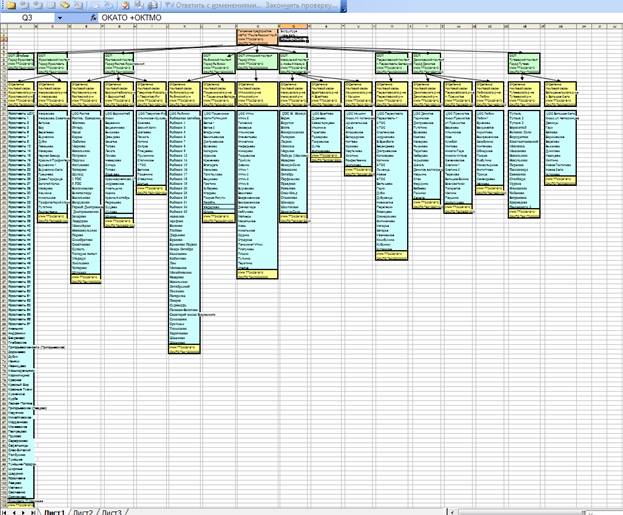Click the next-sheet tab navigation arrow
The height and width of the screenshot is (515, 623).
25,511
